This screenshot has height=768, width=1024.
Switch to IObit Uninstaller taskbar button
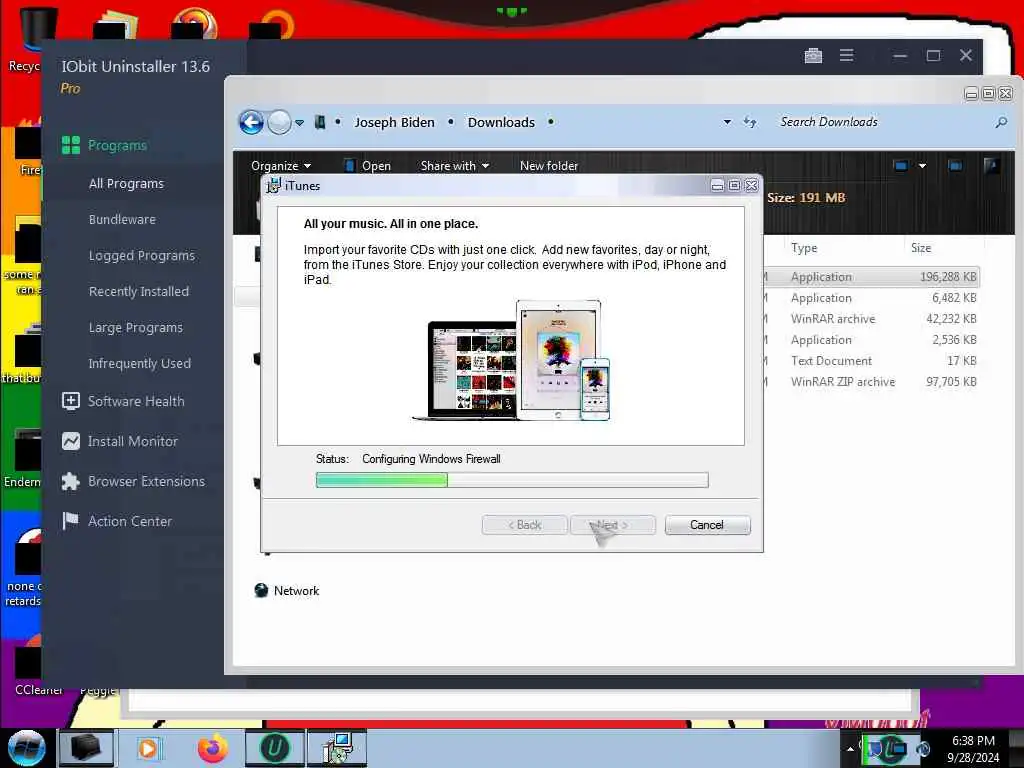tap(274, 748)
